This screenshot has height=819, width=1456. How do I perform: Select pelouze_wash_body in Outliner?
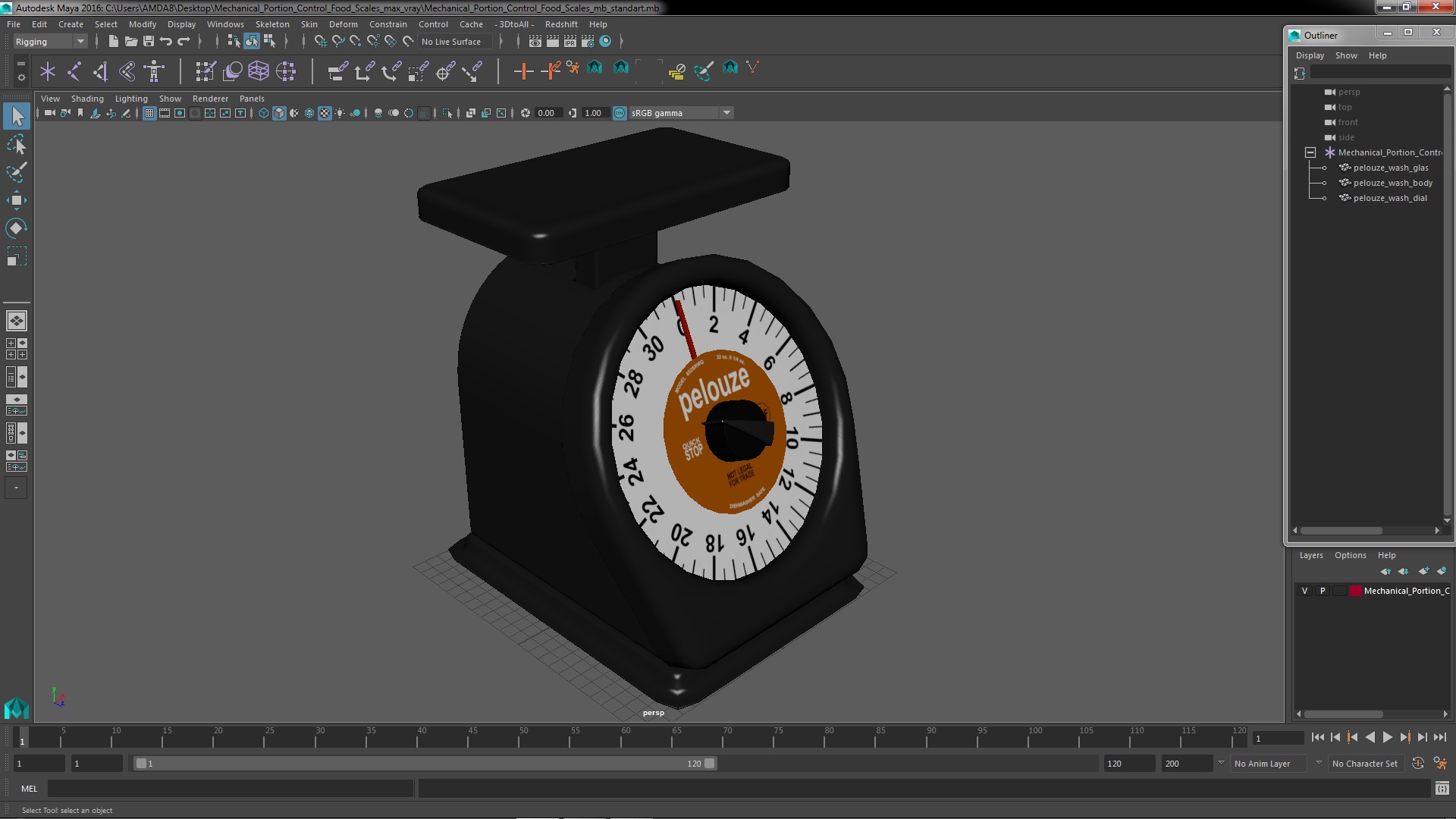coord(1392,183)
